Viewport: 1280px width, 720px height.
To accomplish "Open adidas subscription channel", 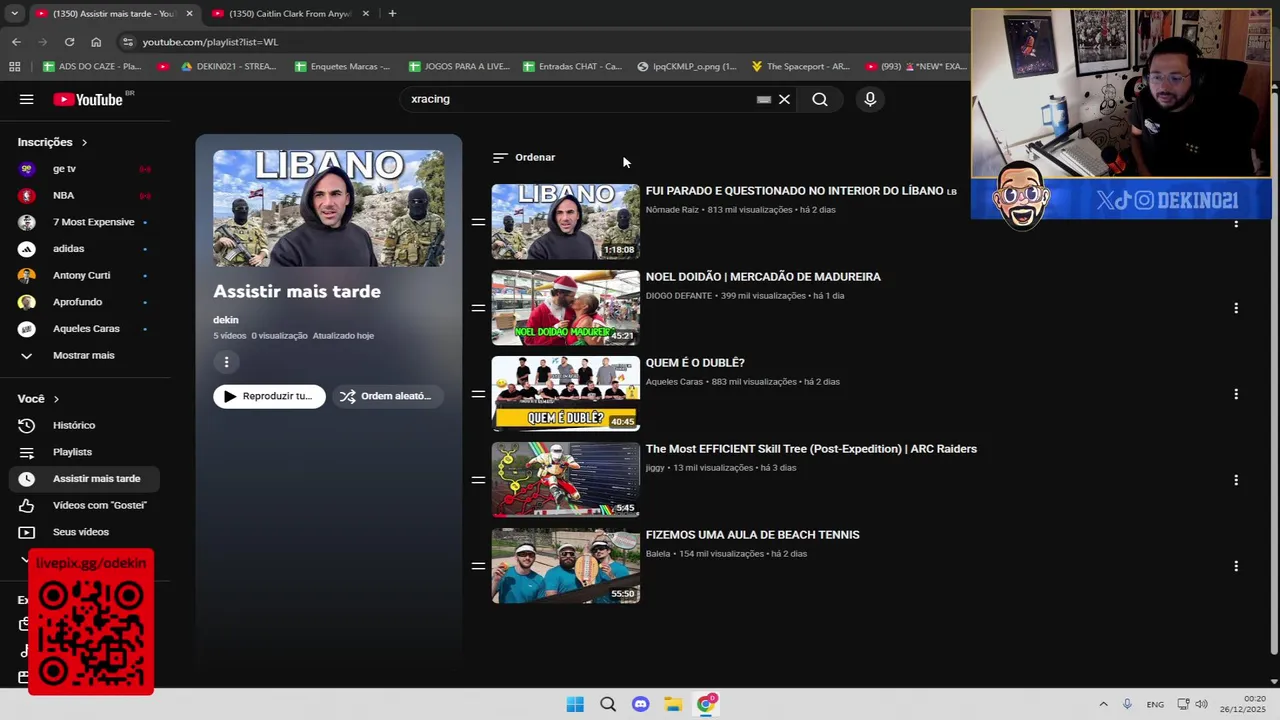I will 84,248.
